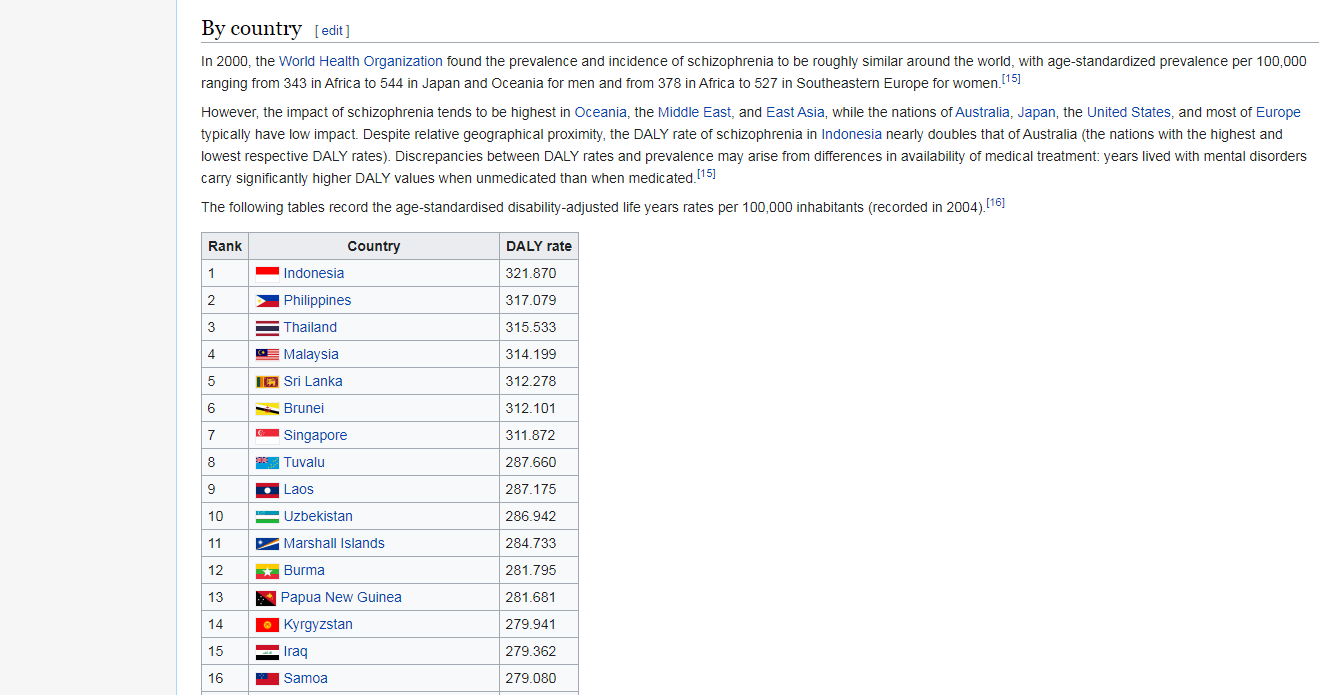Open the Singapore country link
Screen dimensions: 1343x695
point(315,435)
